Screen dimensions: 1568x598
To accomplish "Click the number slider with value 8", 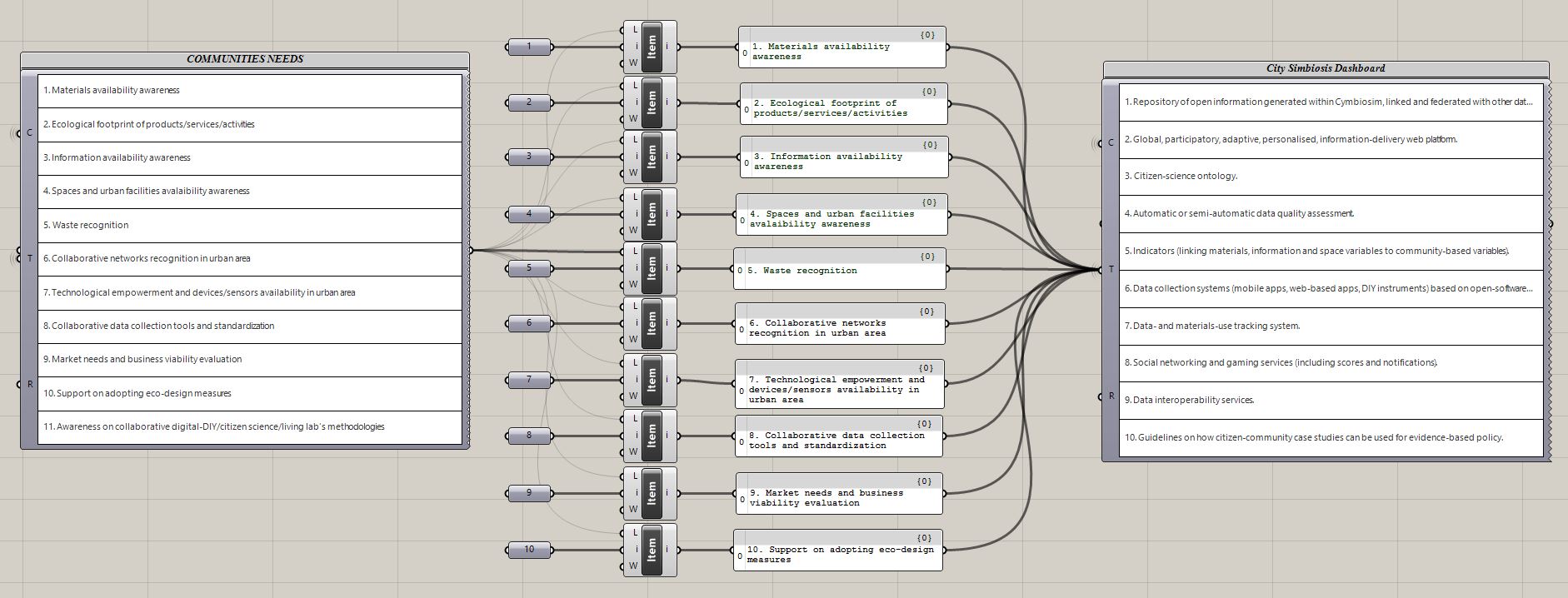I will tap(529, 436).
